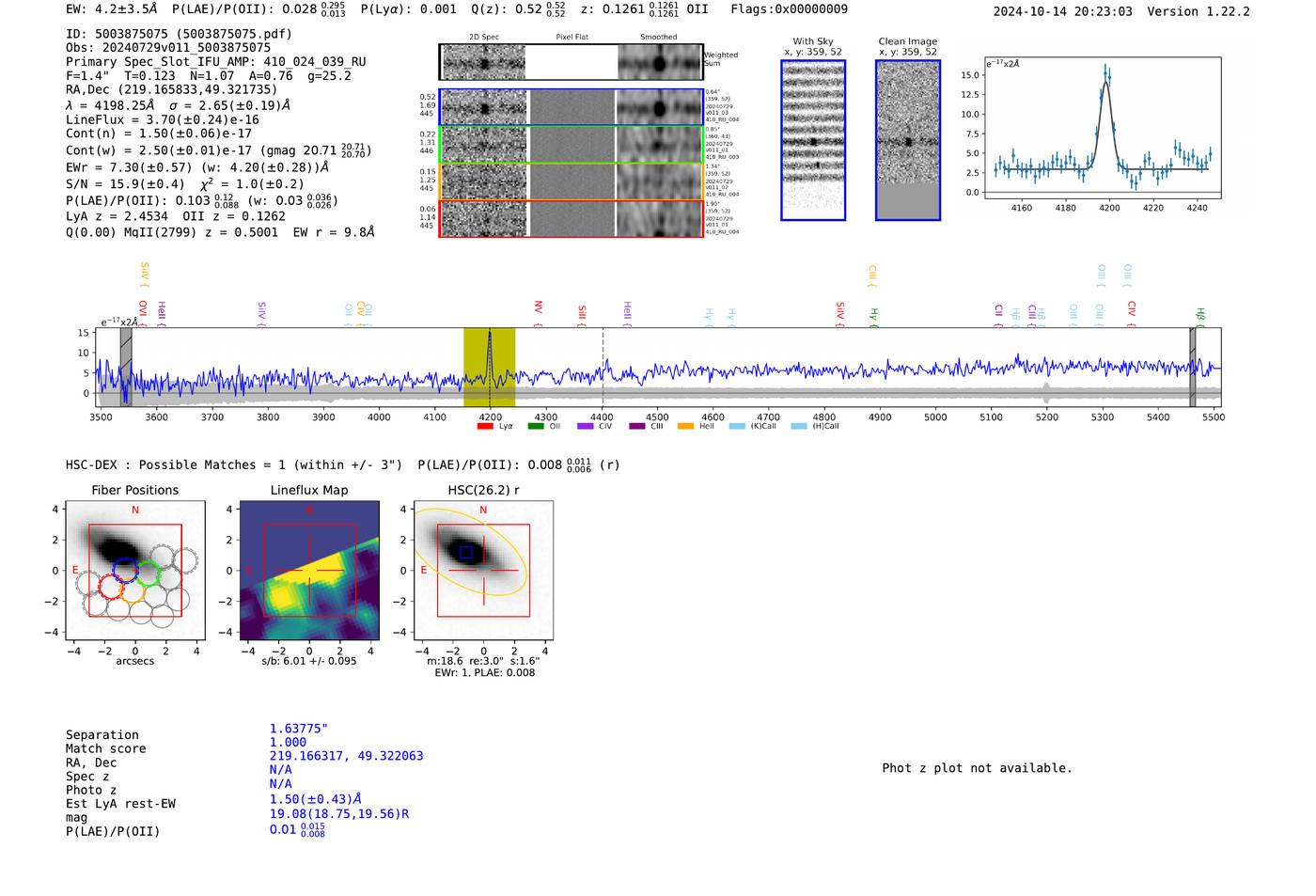Select the Fiber Positions plot
The height and width of the screenshot is (896, 1316).
coord(134,572)
